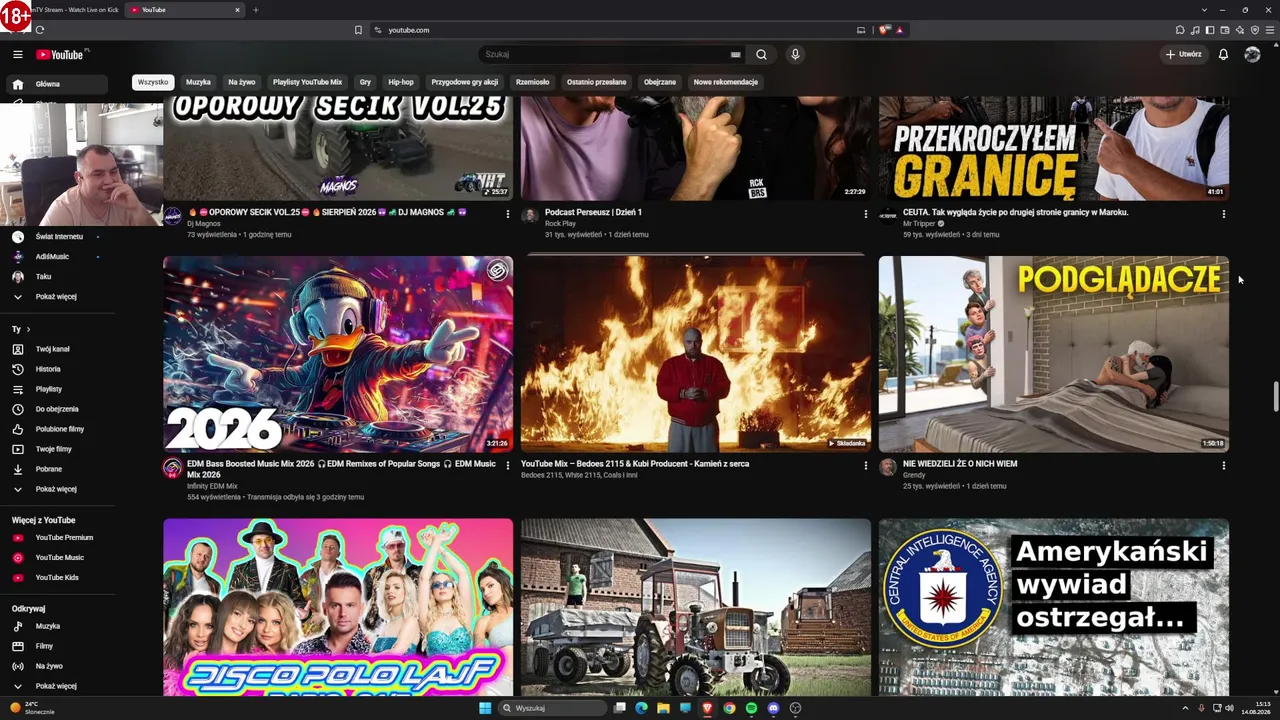Open options menu for OPOROWY SECIK VOL.25
The image size is (1280, 720).
tap(508, 214)
